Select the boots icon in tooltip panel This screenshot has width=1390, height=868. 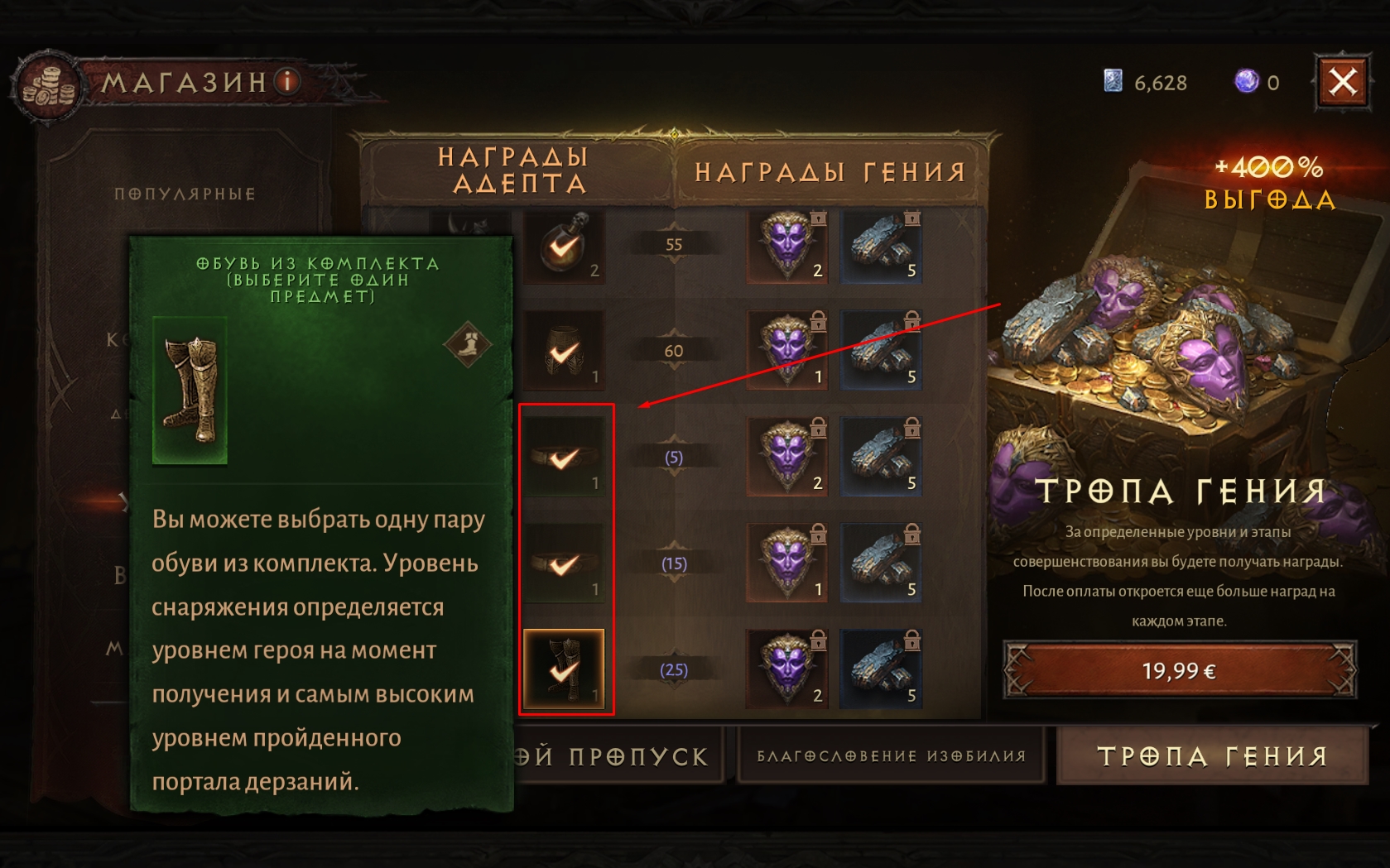click(190, 390)
